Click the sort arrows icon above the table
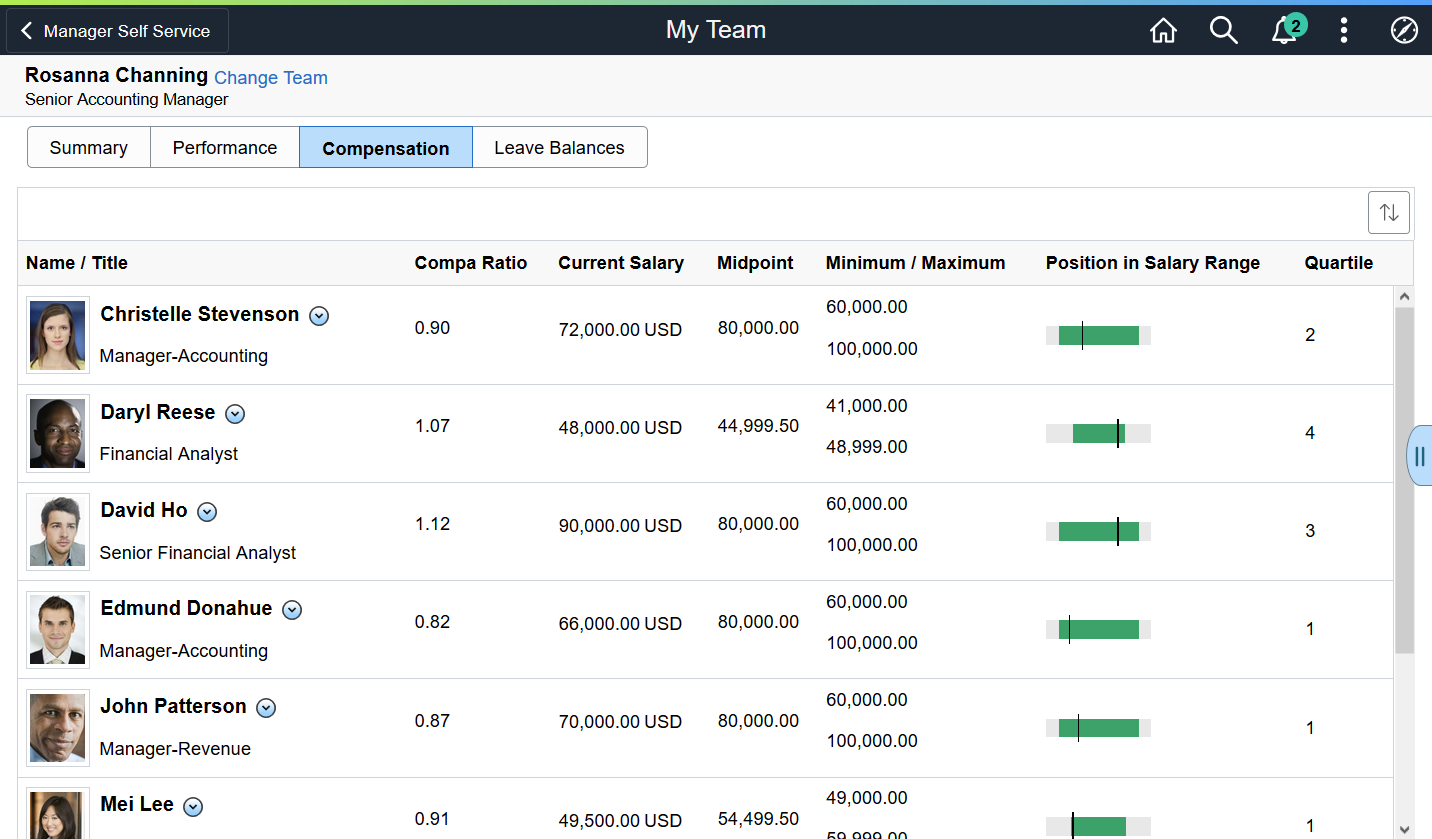This screenshot has height=839, width=1432. 1389,212
